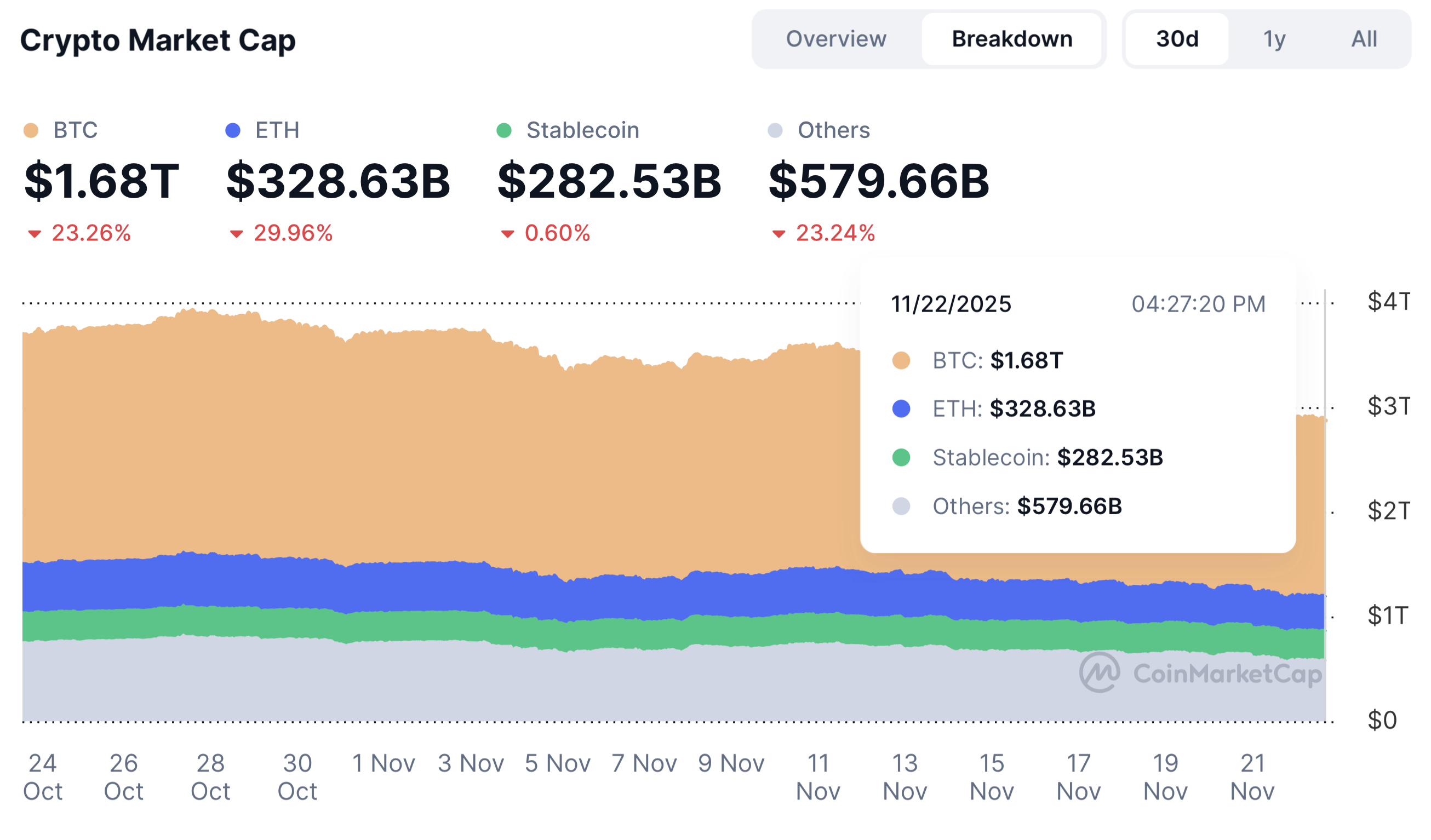Click the BTC dot inside the tooltip
The width and height of the screenshot is (1431, 840).
click(x=903, y=360)
